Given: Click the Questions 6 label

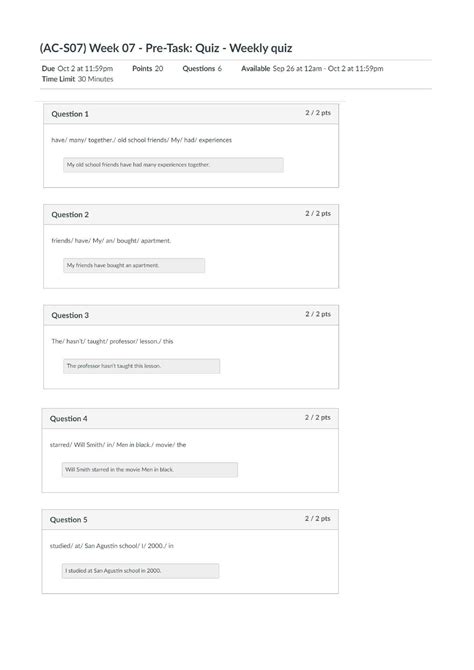Looking at the screenshot, I should click(202, 68).
